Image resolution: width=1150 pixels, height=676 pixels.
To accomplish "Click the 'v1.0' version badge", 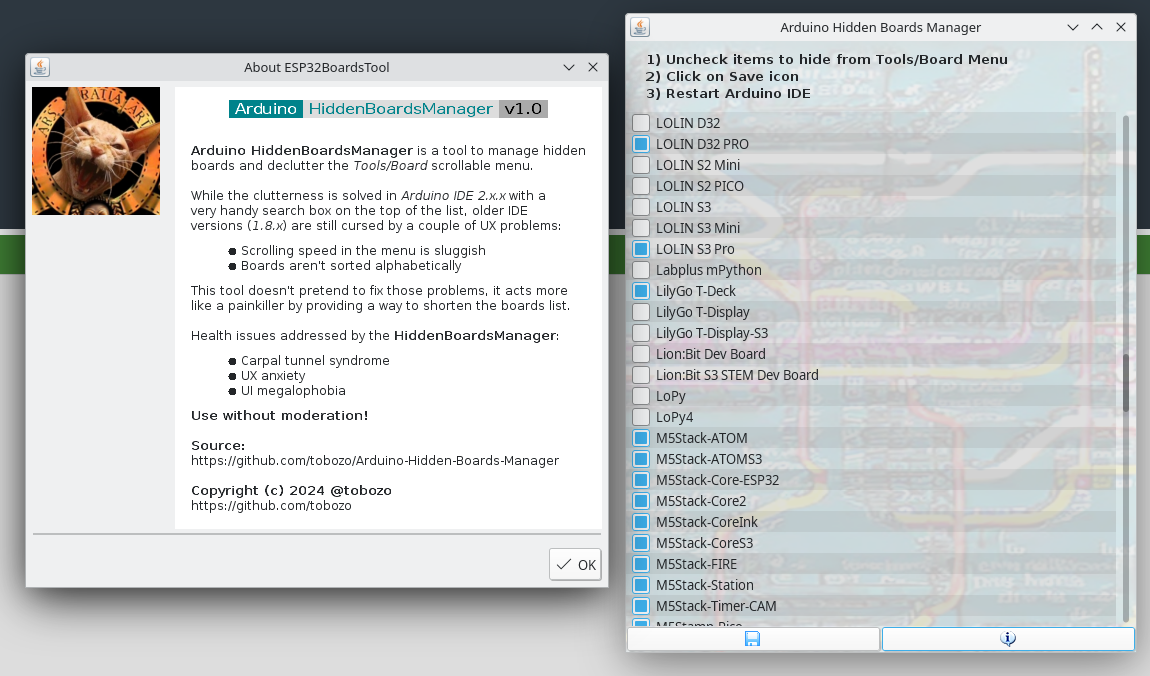I will click(x=523, y=109).
